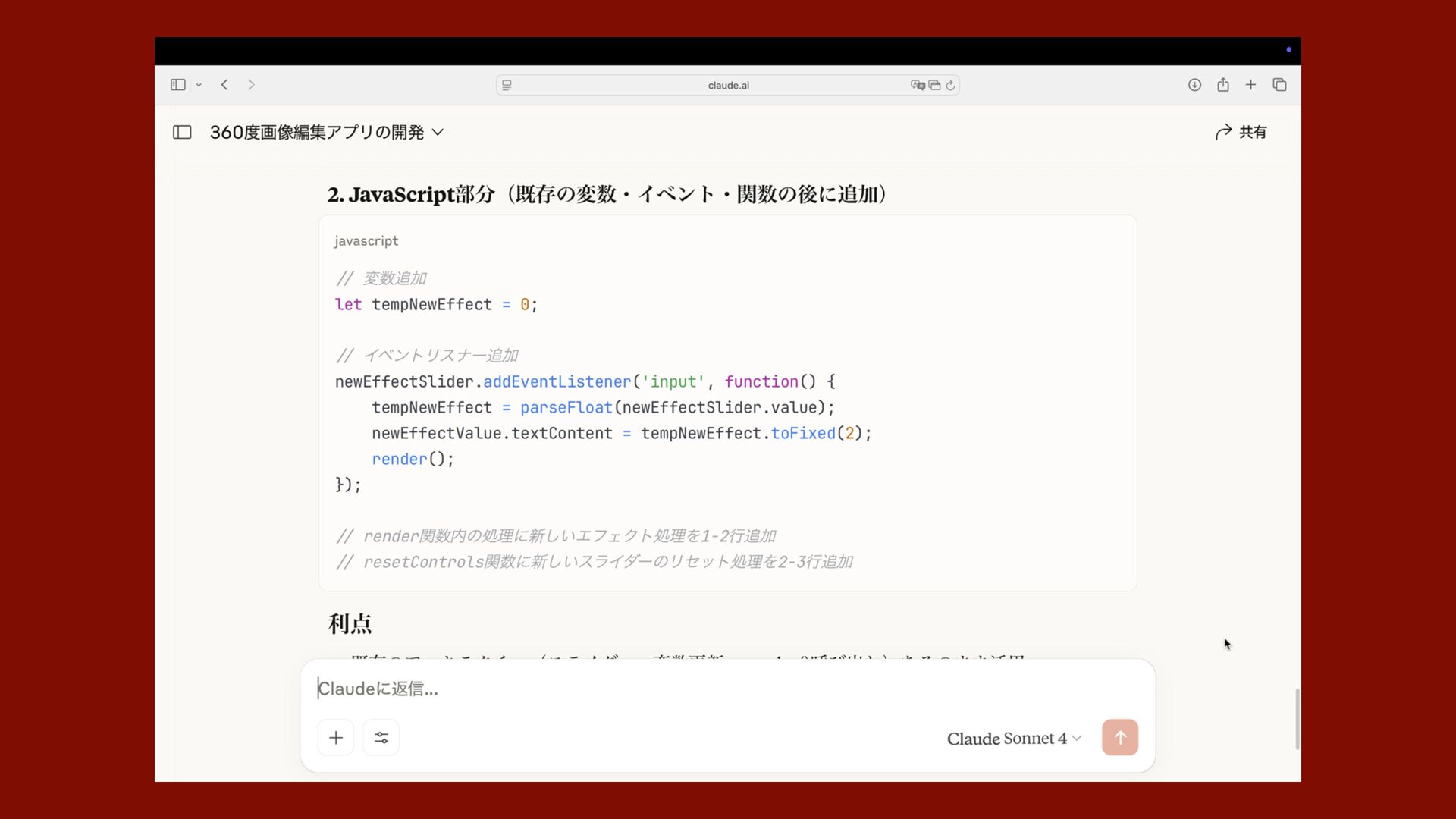The width and height of the screenshot is (1456, 819).
Task: Open a new Safari tab
Action: tap(1250, 85)
